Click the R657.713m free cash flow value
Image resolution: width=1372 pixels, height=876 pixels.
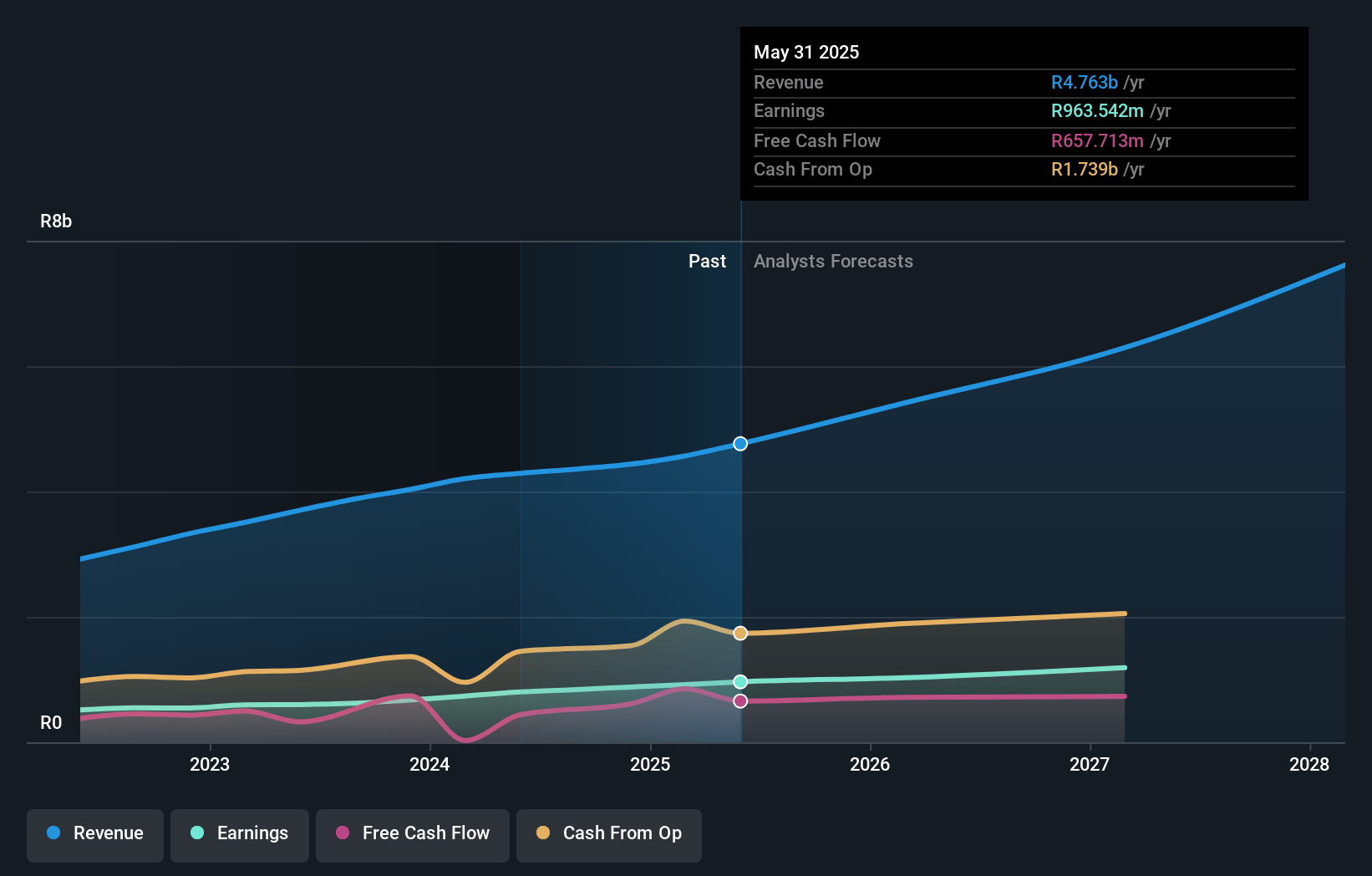pos(1097,140)
